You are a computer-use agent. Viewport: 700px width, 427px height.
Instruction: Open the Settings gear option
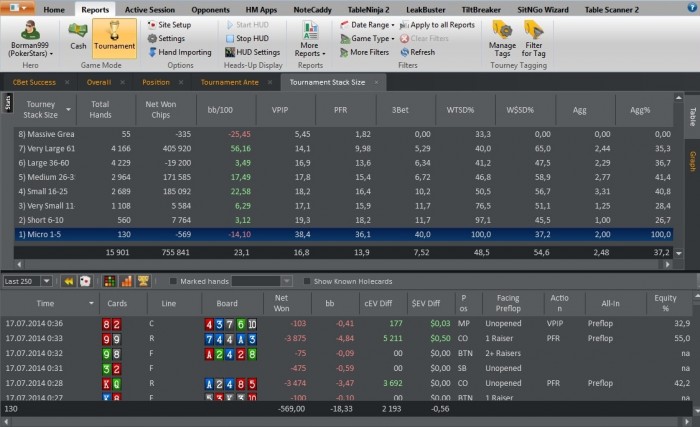[x=166, y=38]
